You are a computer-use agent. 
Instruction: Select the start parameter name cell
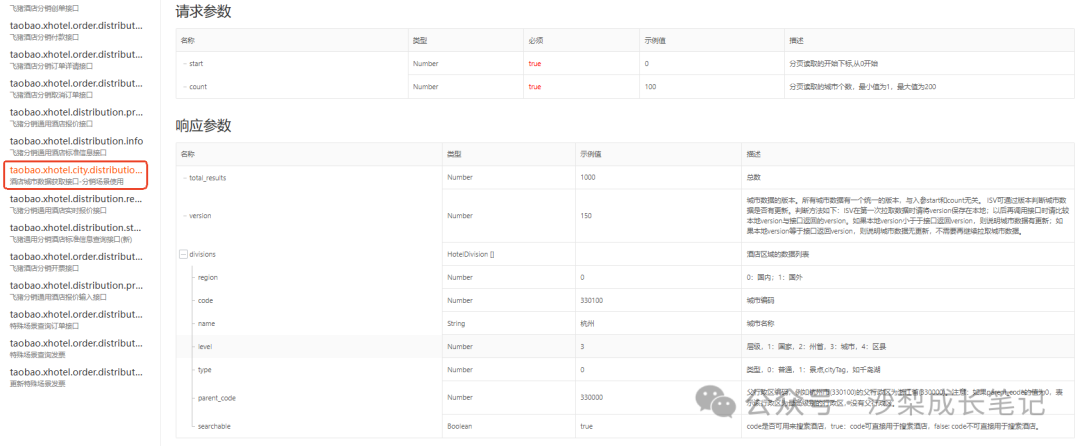click(196, 63)
